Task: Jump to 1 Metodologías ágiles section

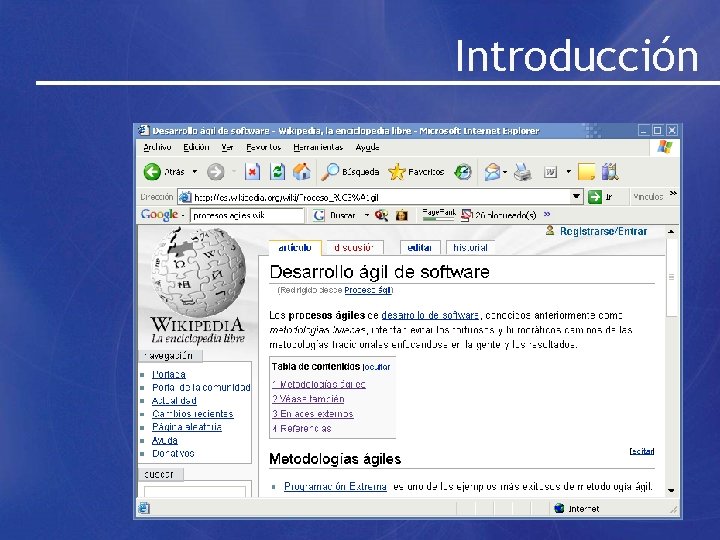Action: point(319,384)
